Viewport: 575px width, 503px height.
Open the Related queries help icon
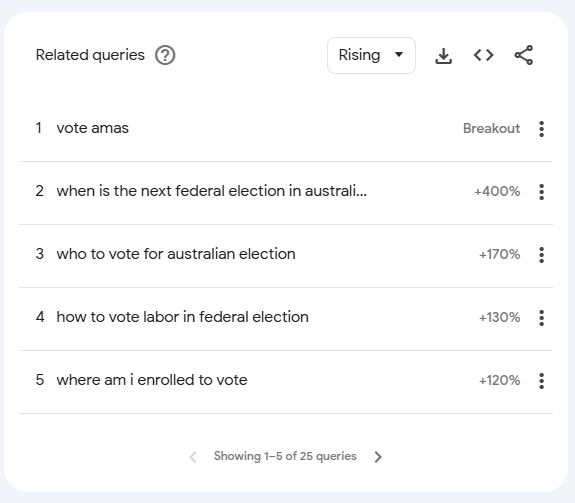click(x=165, y=55)
